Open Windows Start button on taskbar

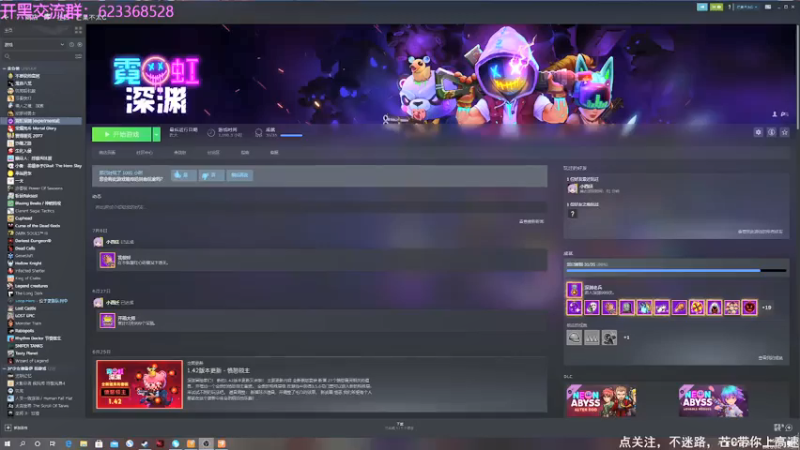pyautogui.click(x=7, y=444)
